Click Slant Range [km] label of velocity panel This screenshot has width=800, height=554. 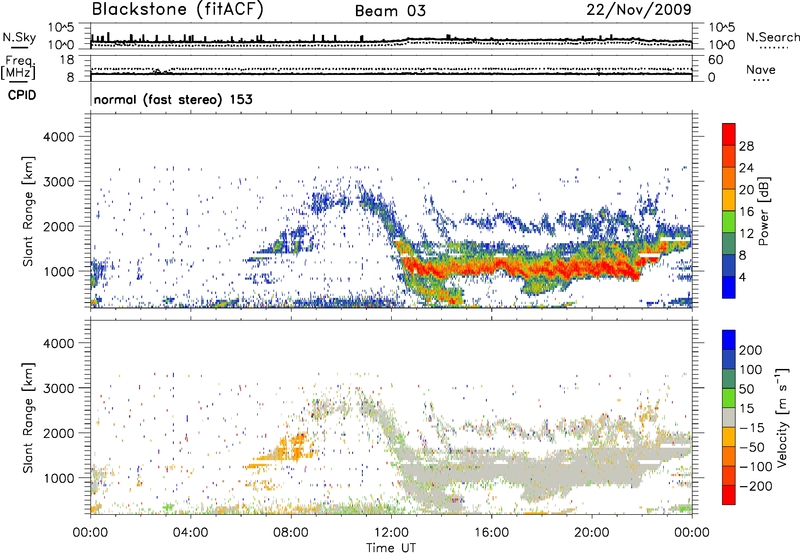click(x=28, y=417)
